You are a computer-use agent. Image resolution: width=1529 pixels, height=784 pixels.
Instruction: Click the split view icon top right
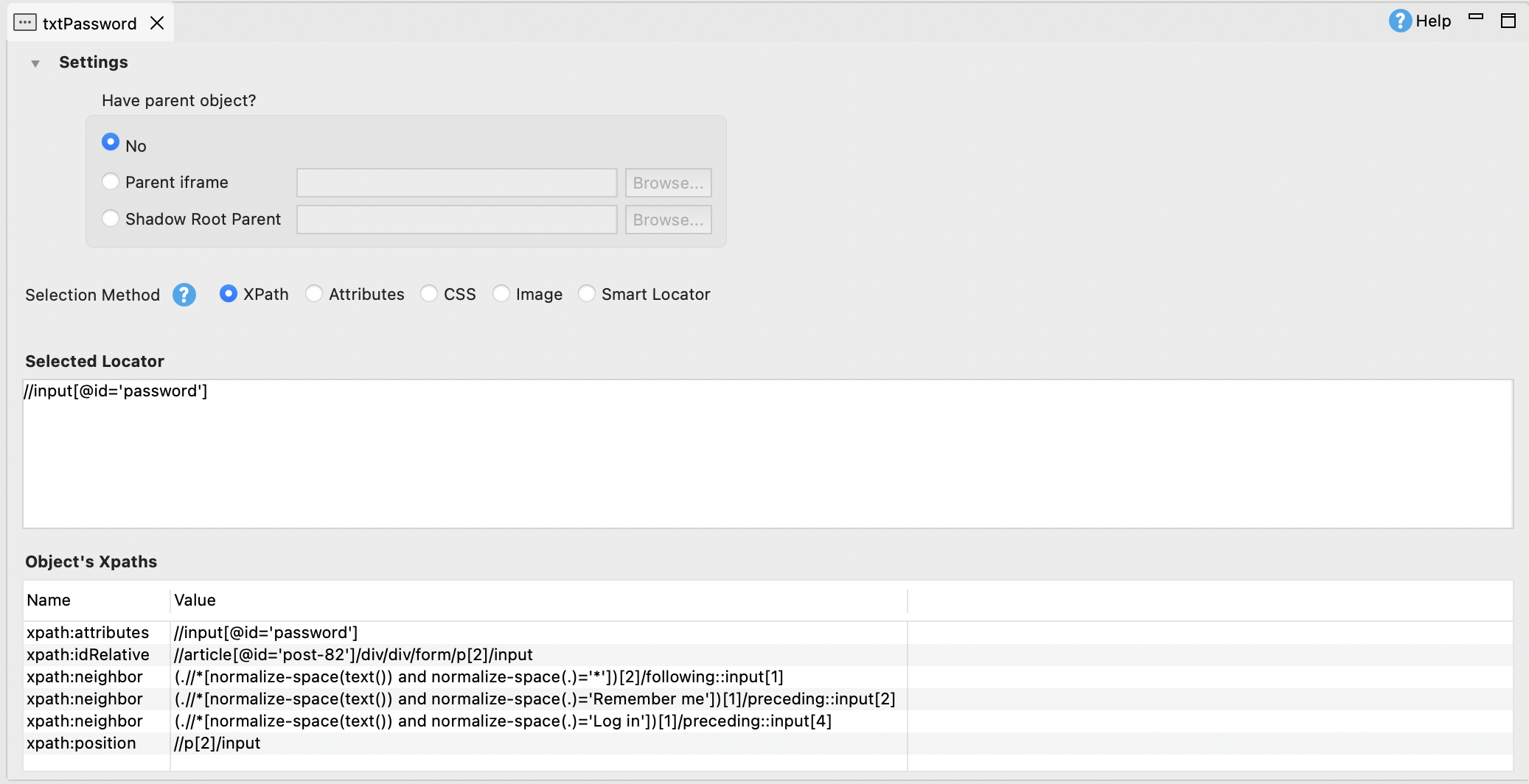(1508, 21)
